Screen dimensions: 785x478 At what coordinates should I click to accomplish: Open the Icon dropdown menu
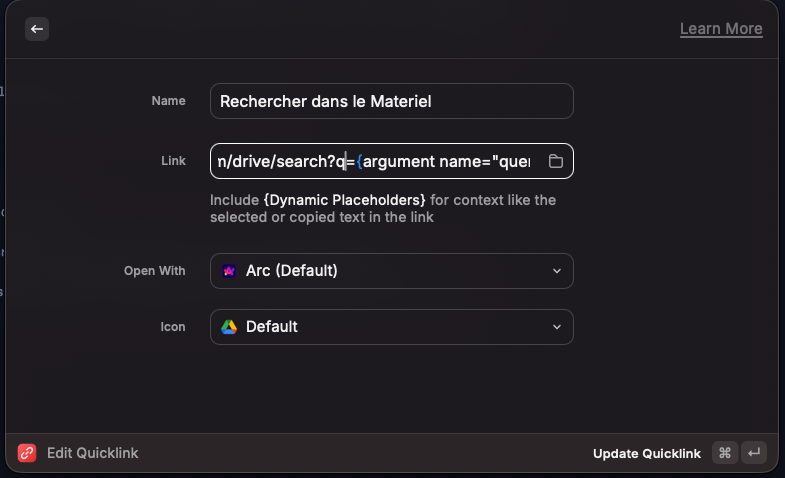[391, 327]
